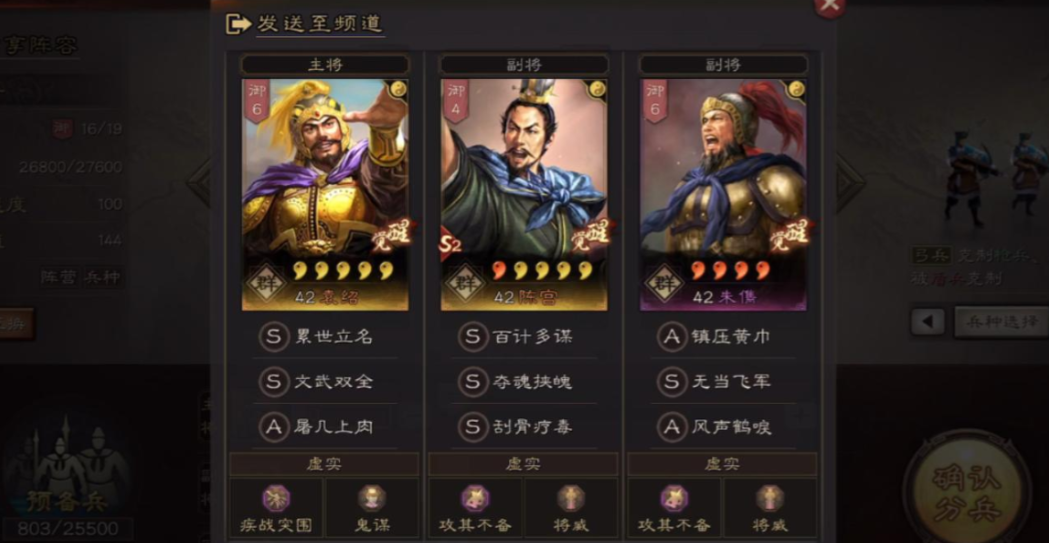
Task: Tap the 将威 icon under 陈宫
Action: pos(571,498)
